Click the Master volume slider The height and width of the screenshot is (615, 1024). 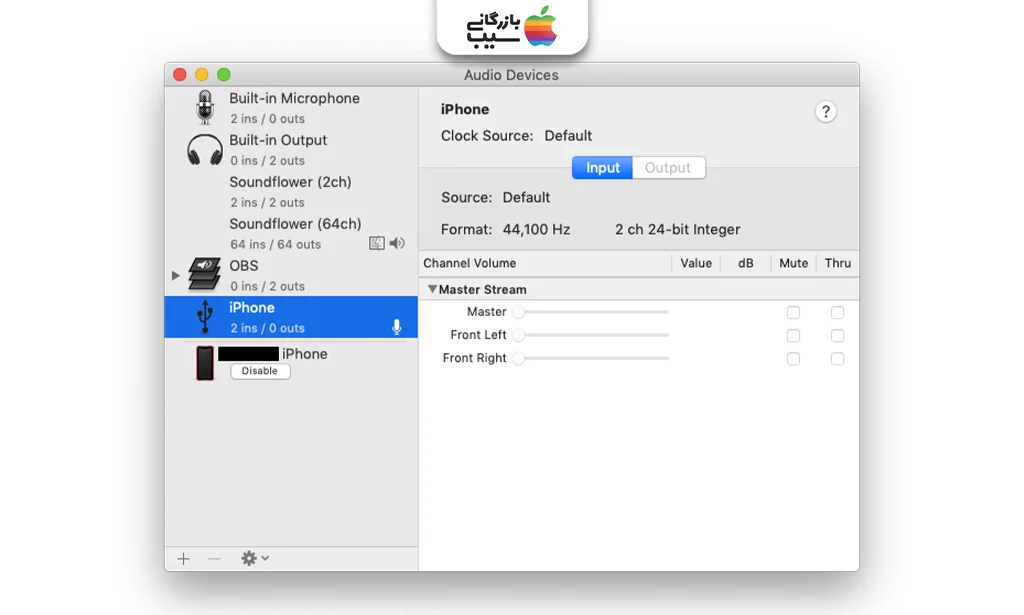point(591,312)
